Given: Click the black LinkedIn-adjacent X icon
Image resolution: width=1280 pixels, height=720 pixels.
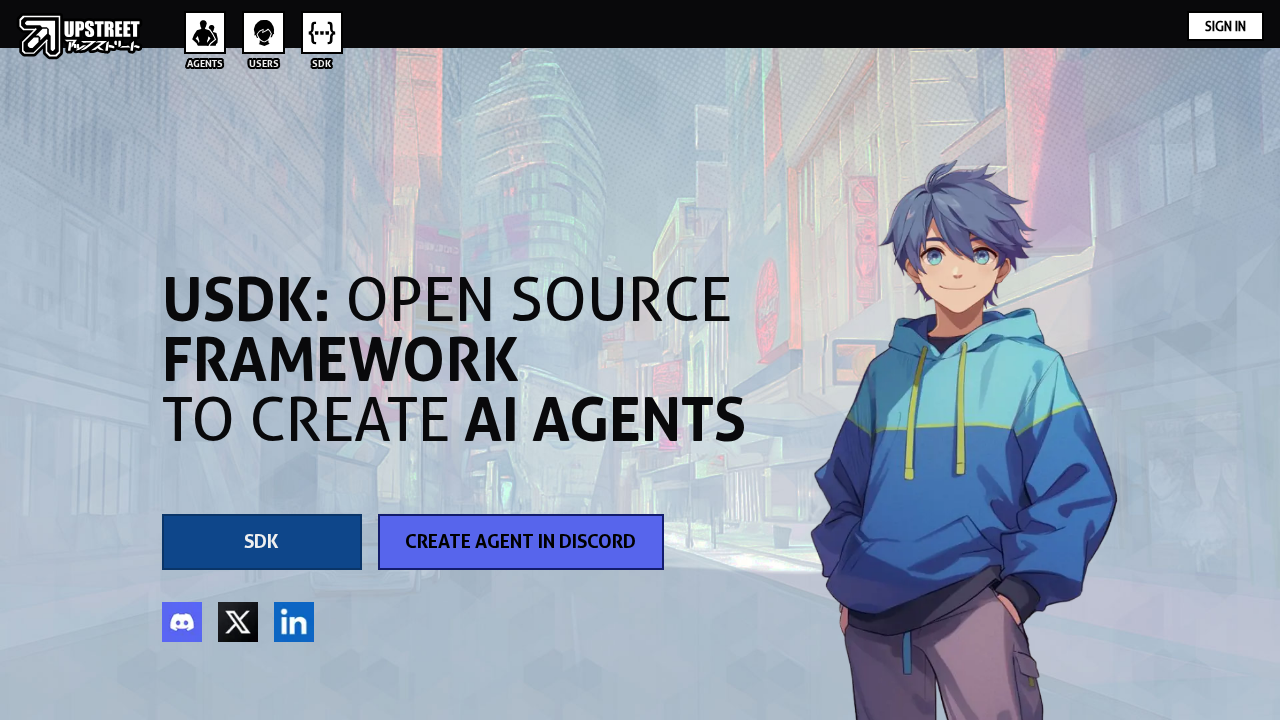Looking at the screenshot, I should click(238, 621).
